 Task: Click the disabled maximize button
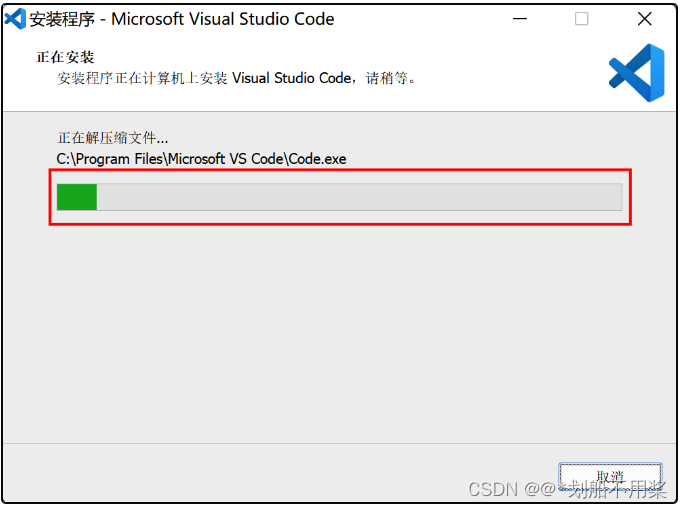coord(582,19)
